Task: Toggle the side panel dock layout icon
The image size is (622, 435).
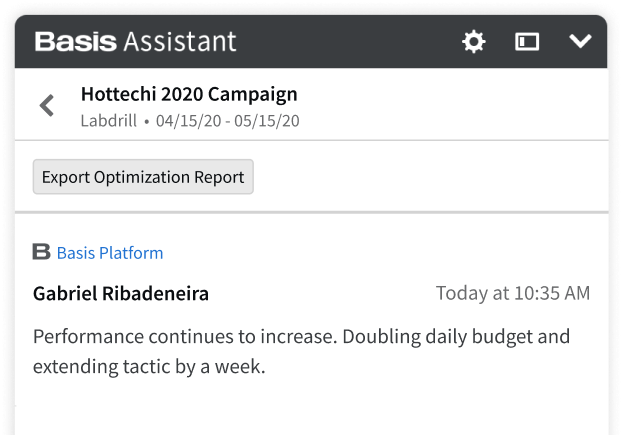Action: pyautogui.click(x=527, y=42)
